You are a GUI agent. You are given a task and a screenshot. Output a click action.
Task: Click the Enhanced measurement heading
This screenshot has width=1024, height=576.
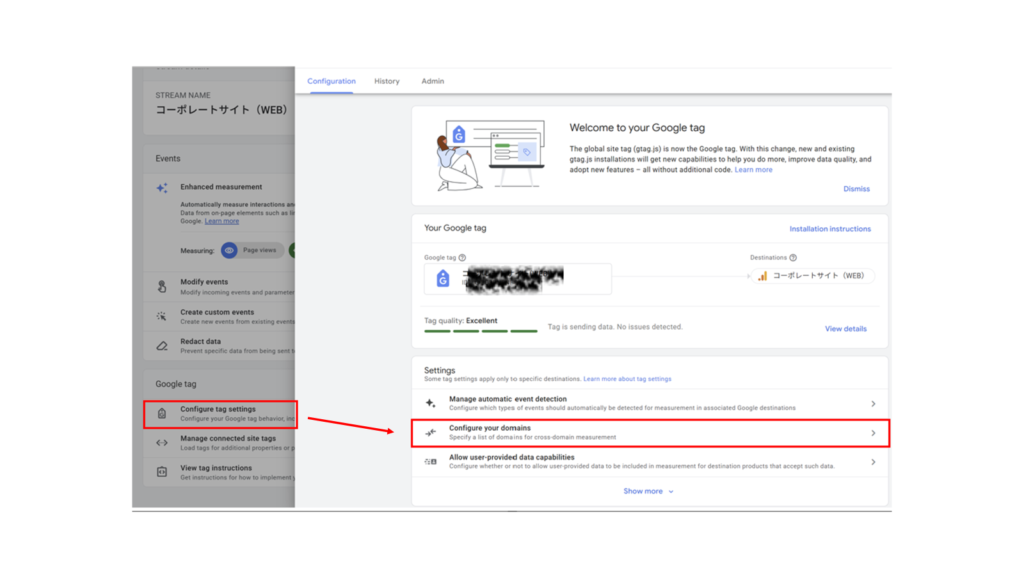[221, 187]
